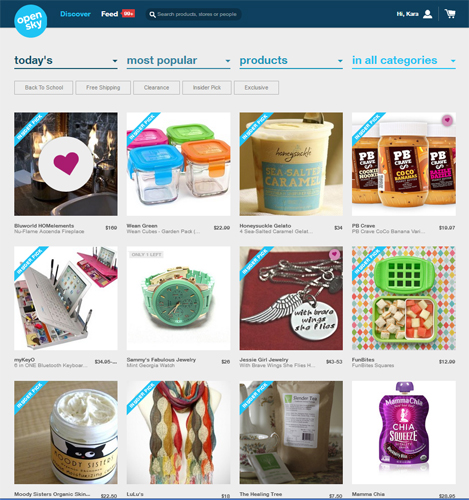
Task: Toggle the Clearance filter
Action: point(156,88)
